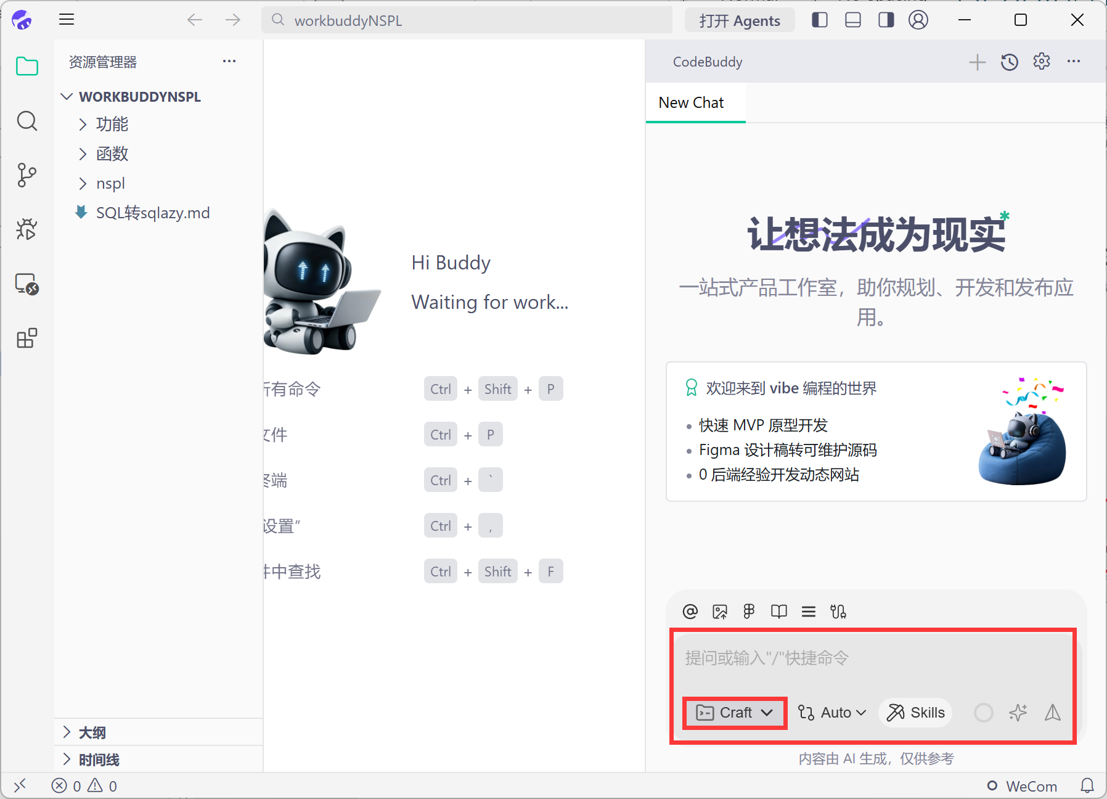
Task: Click the 打开 Agents button
Action: point(739,20)
